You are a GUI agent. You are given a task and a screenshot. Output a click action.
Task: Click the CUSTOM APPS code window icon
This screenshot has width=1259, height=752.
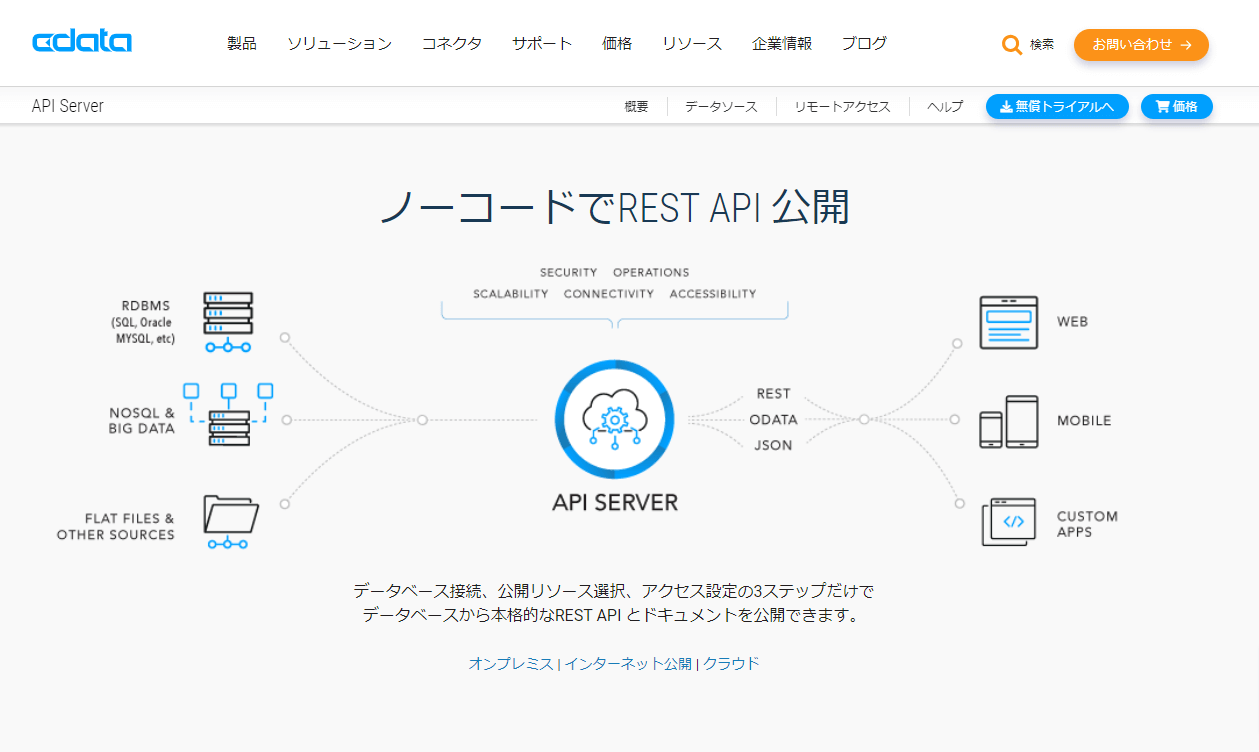(1009, 521)
